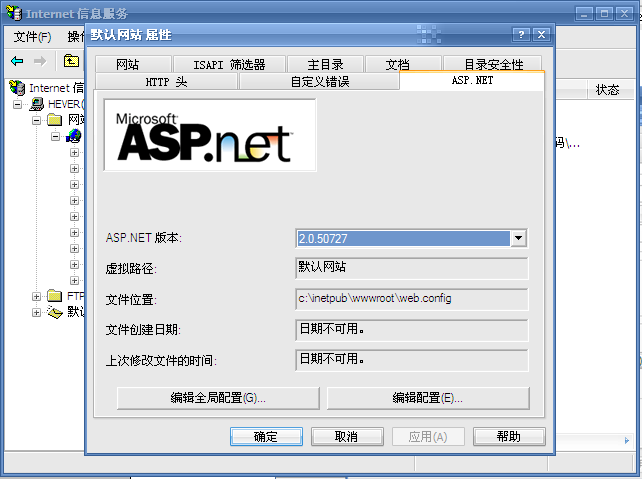Screen dimensions: 642x479
Task: Collapse the default website globe node
Action: [56, 136]
